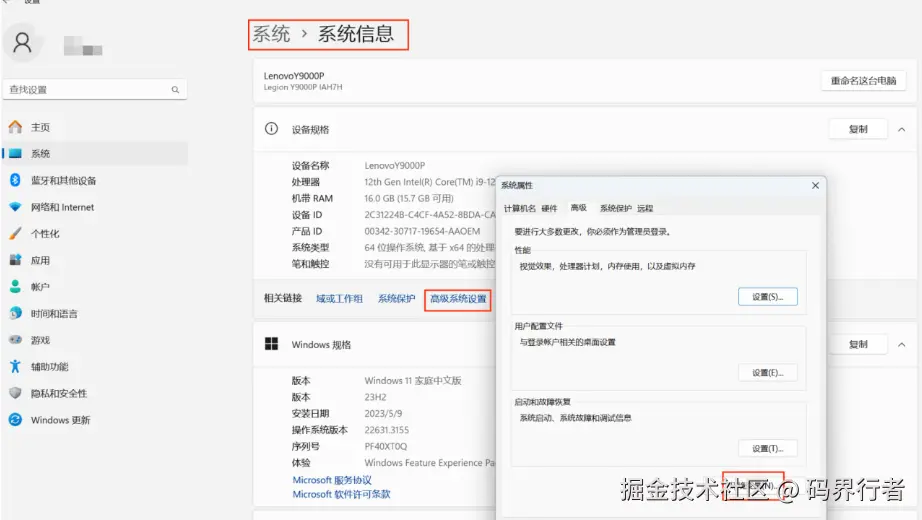Viewport: 922px width, 520px height.
Task: Click 重命名这台电脑 button
Action: (863, 81)
